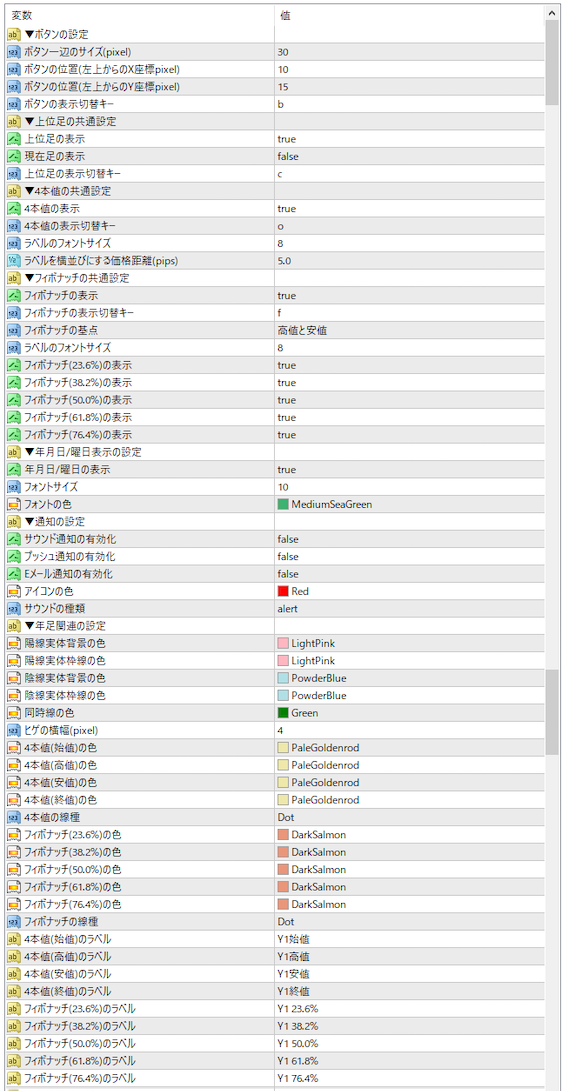Click the icon beside フィボナッチの基点
Image resolution: width=565 pixels, height=1091 pixels.
14,331
